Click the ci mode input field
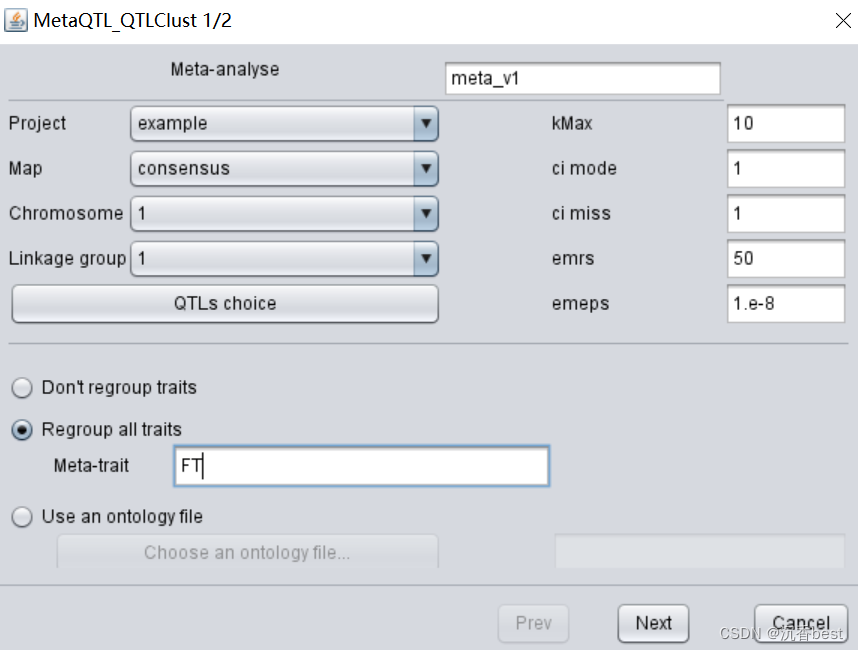The image size is (858, 650). (x=785, y=168)
